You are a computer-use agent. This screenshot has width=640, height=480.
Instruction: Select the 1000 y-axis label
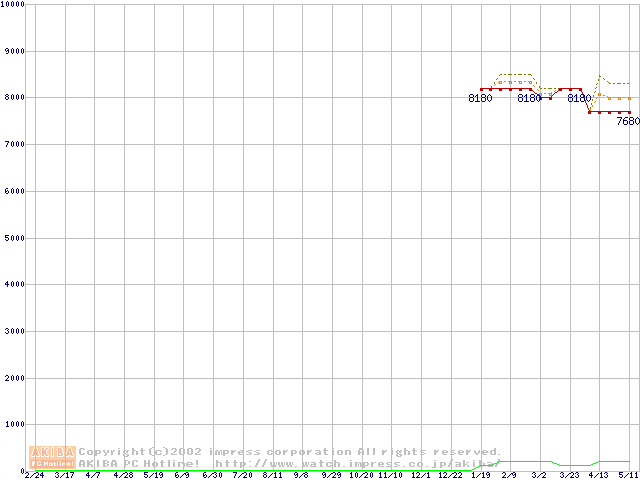(14, 425)
